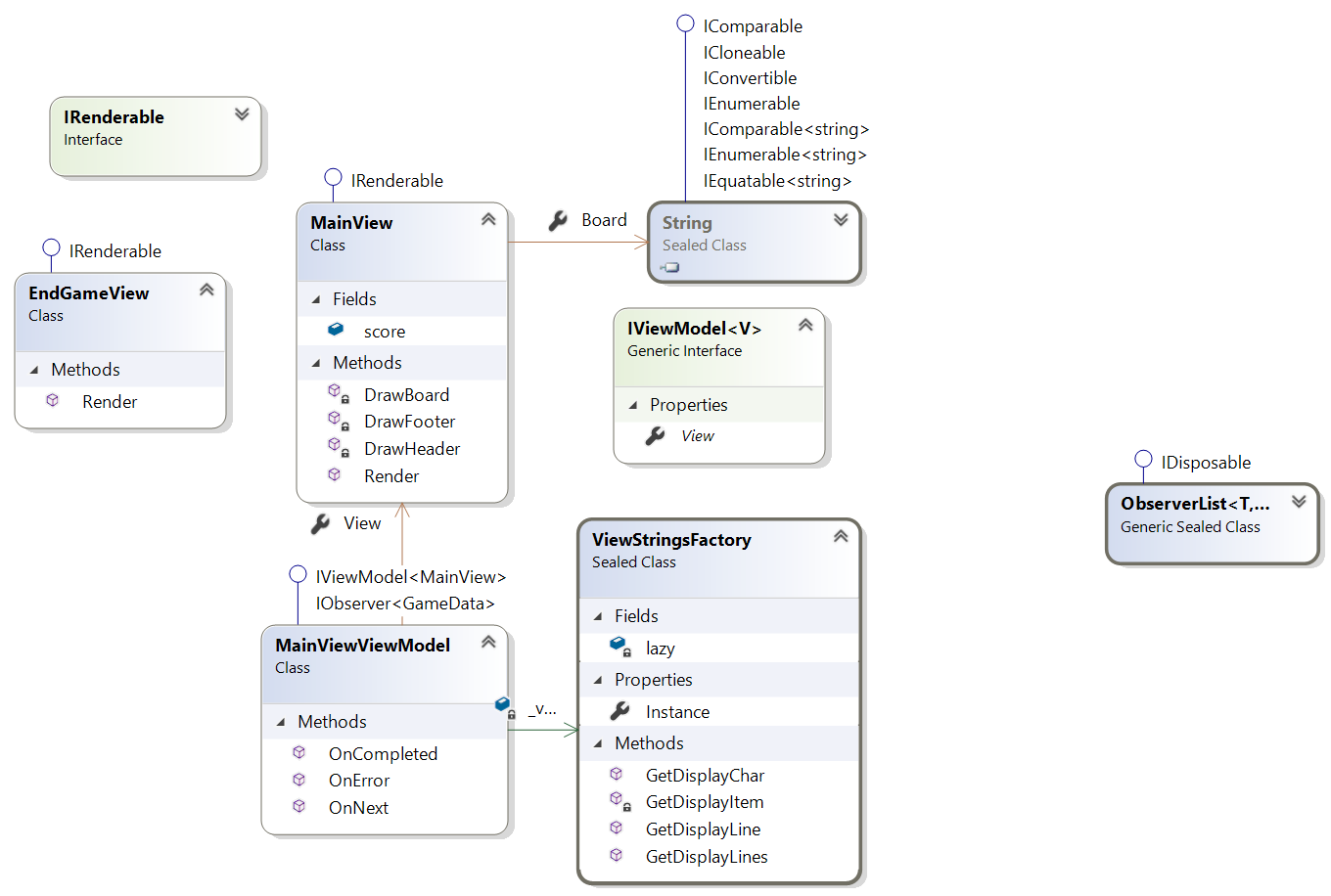
Task: Collapse the Properties section in ViewStringsFactory
Action: 598,680
